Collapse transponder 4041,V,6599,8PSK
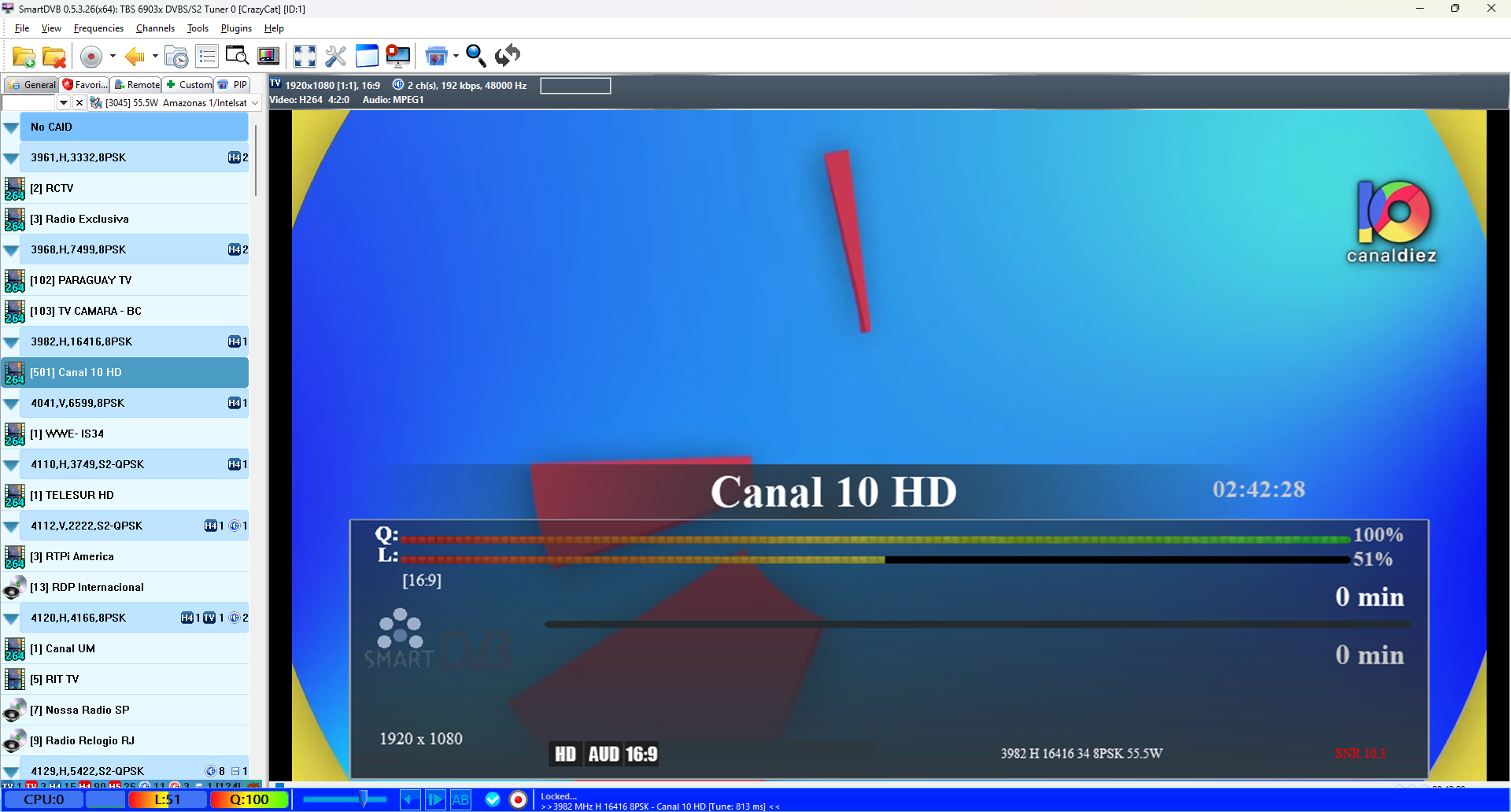The width and height of the screenshot is (1511, 812). point(11,404)
